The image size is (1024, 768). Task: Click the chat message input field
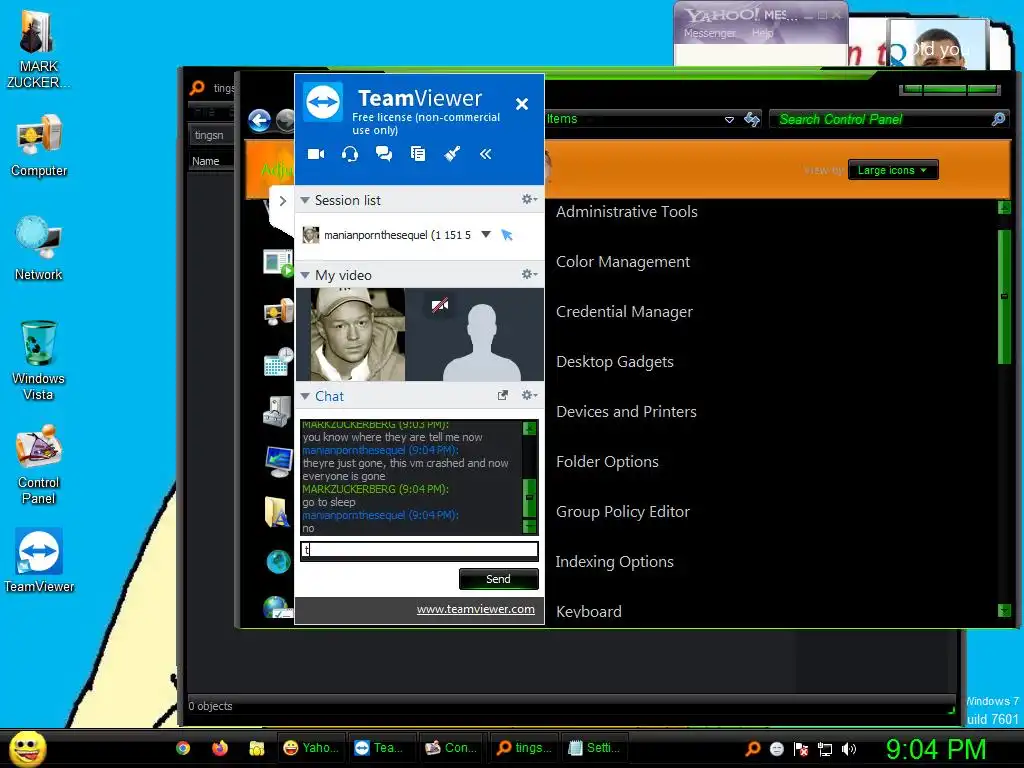[419, 550]
